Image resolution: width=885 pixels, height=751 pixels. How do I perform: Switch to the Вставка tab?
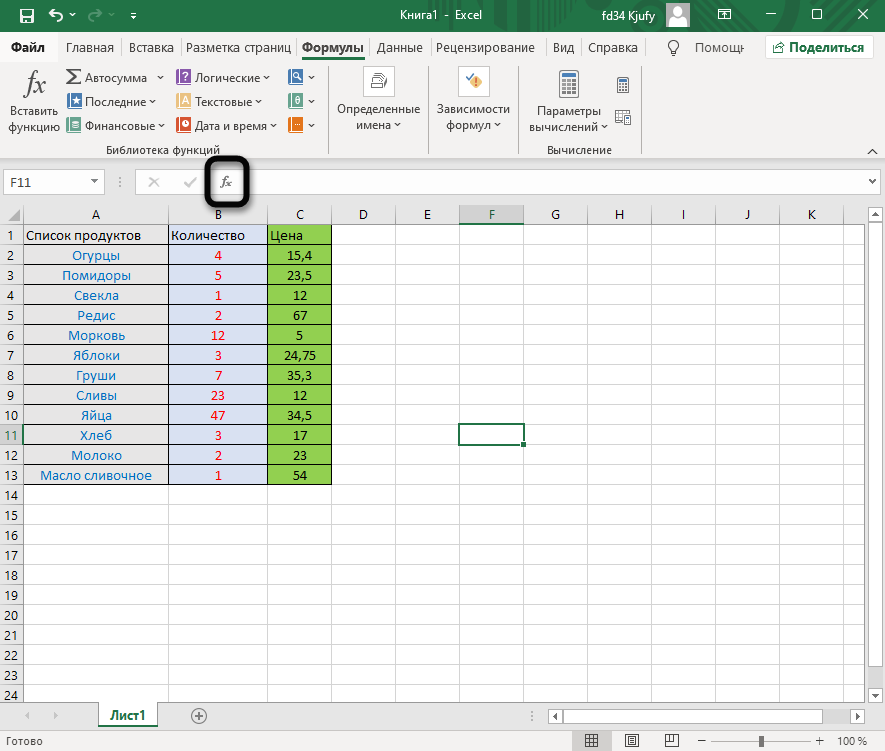coord(151,47)
